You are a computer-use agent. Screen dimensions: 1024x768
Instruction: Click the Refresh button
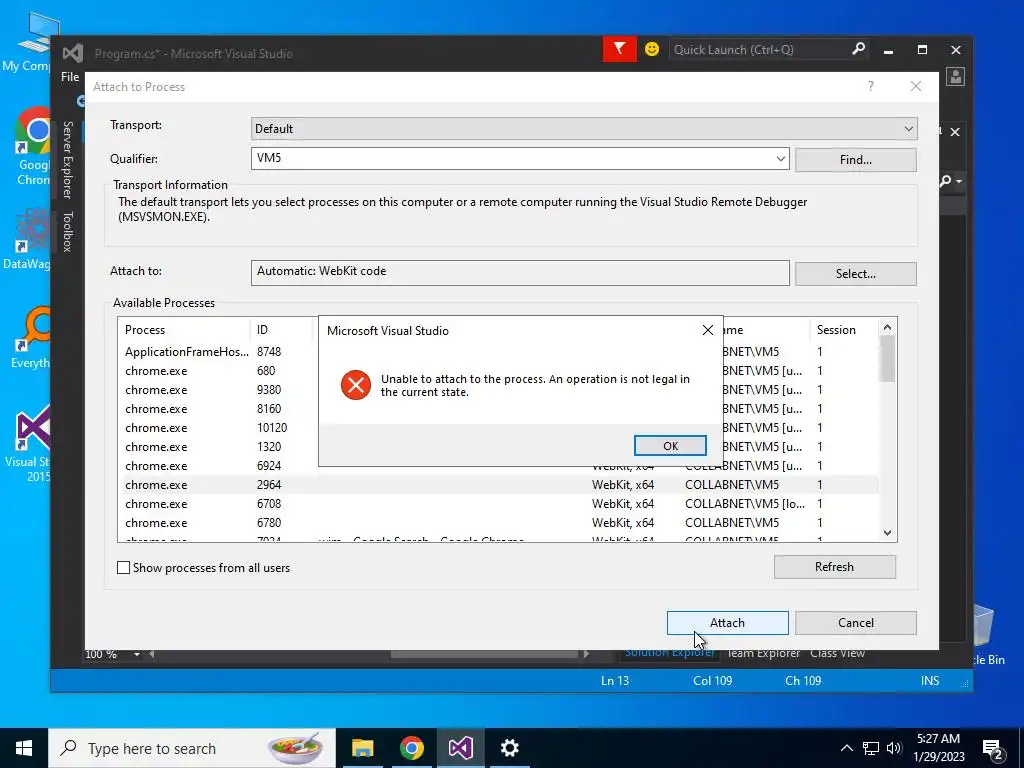834,567
